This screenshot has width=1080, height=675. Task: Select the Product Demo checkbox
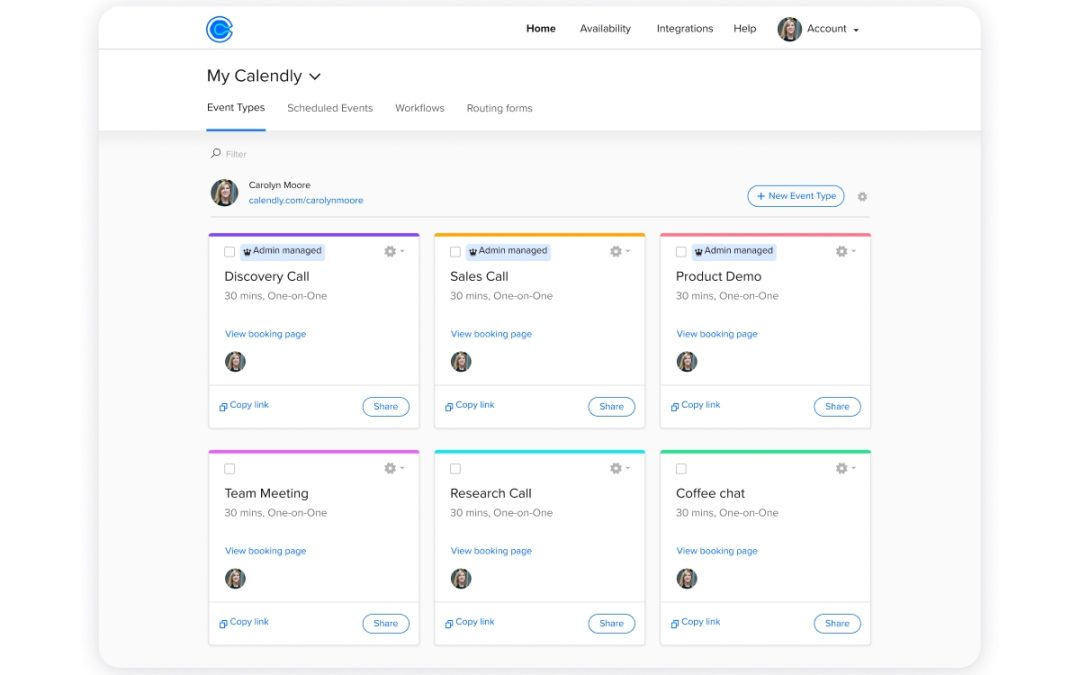681,252
